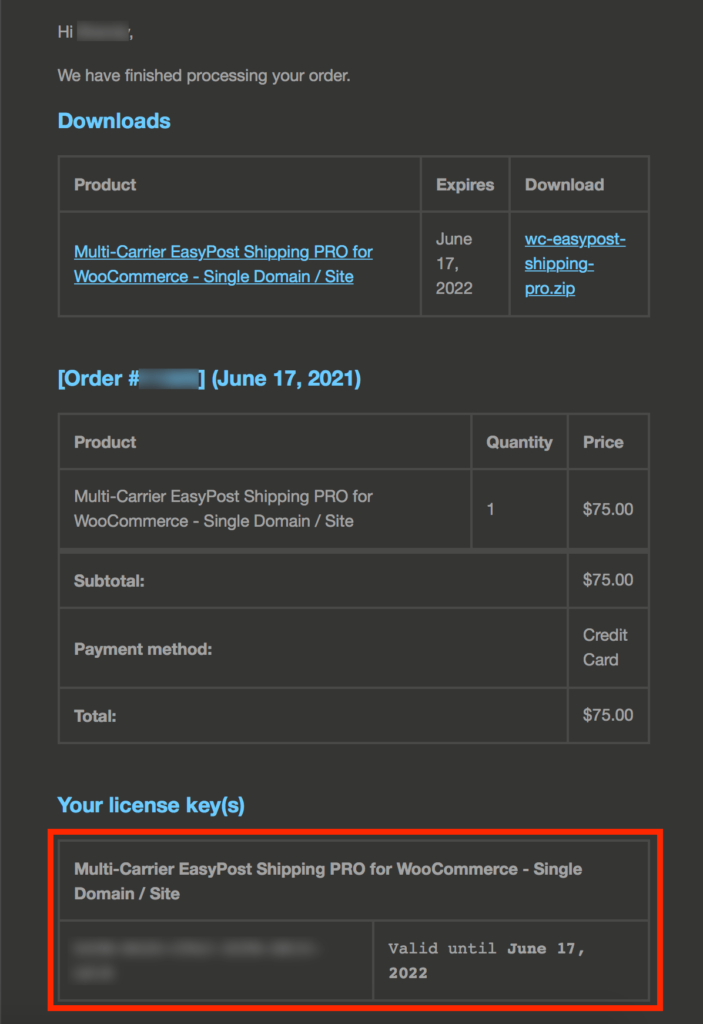This screenshot has width=703, height=1024.
Task: Click the Expires column header
Action: point(465,185)
